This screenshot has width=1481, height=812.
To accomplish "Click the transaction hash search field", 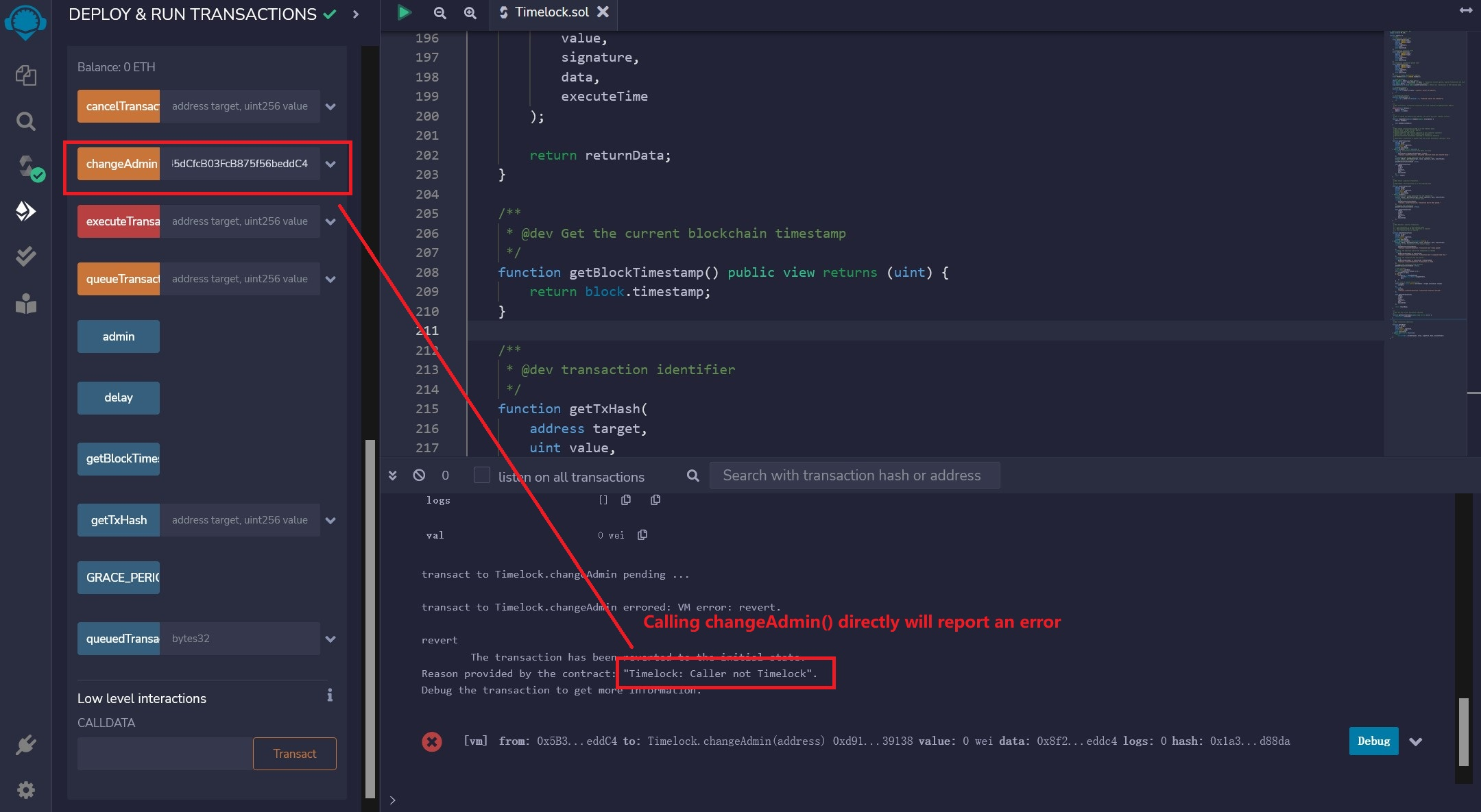I will tap(854, 475).
